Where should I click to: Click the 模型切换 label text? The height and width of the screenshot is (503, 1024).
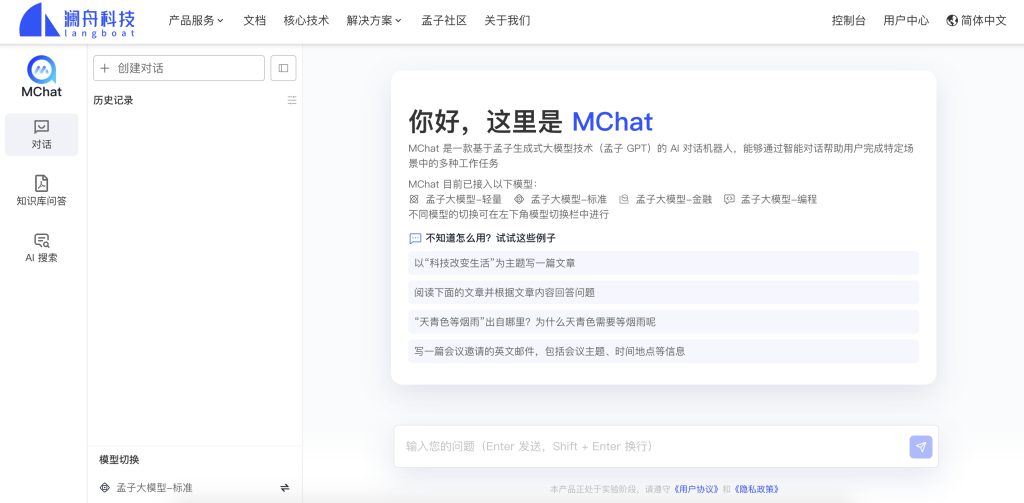120,460
